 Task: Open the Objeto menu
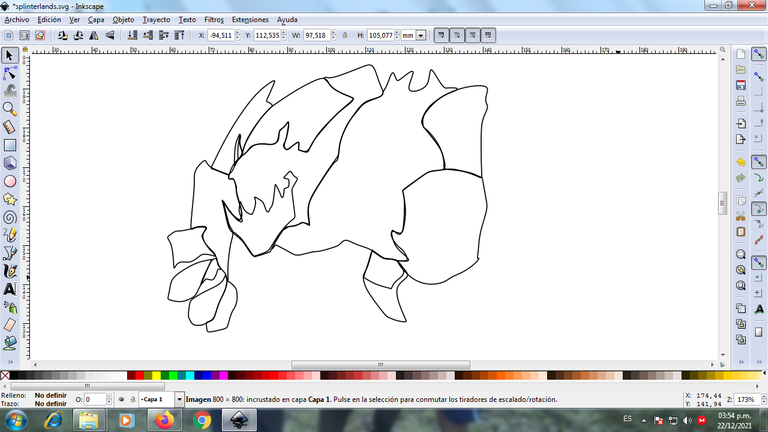pos(123,20)
